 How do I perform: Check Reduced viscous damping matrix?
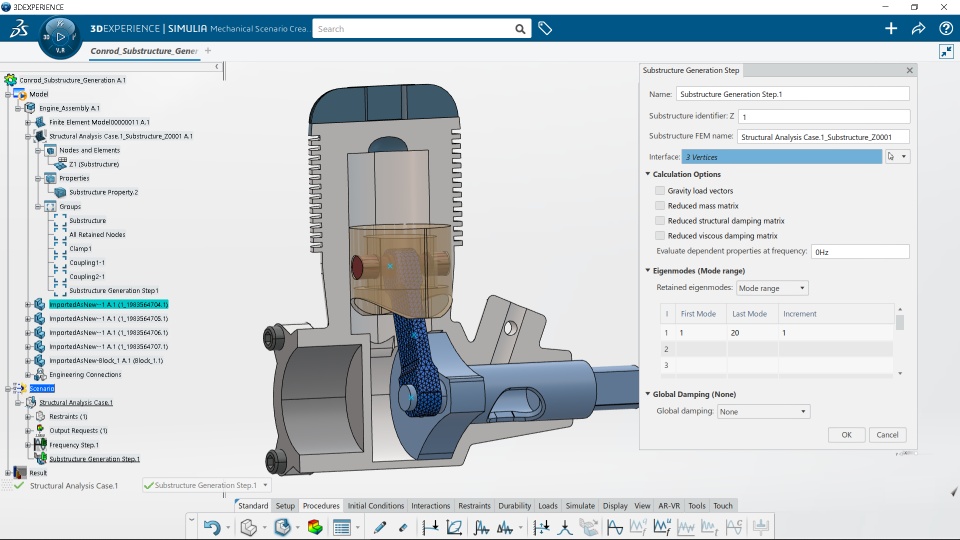click(660, 236)
